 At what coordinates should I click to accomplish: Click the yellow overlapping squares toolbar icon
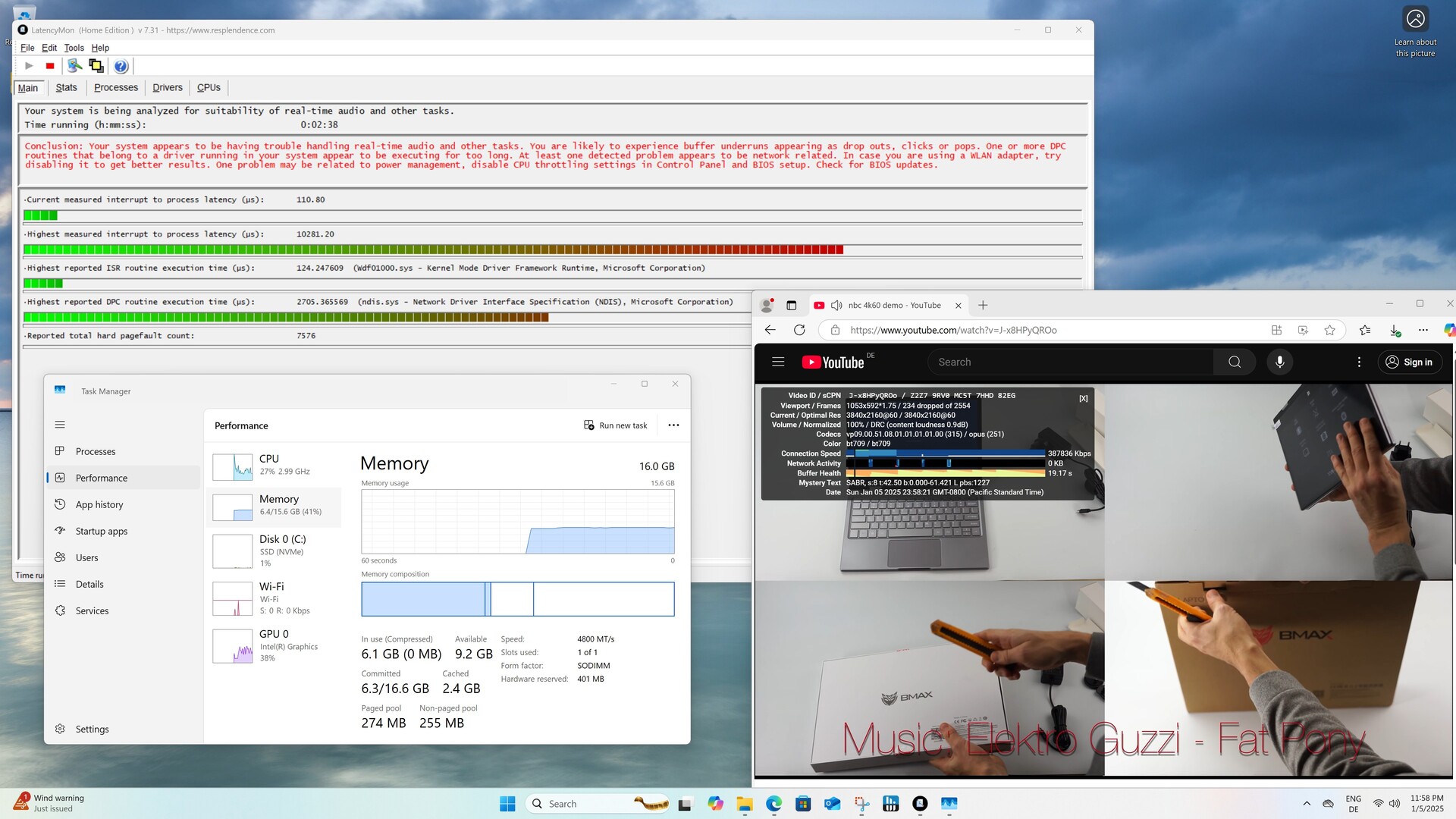(x=96, y=66)
